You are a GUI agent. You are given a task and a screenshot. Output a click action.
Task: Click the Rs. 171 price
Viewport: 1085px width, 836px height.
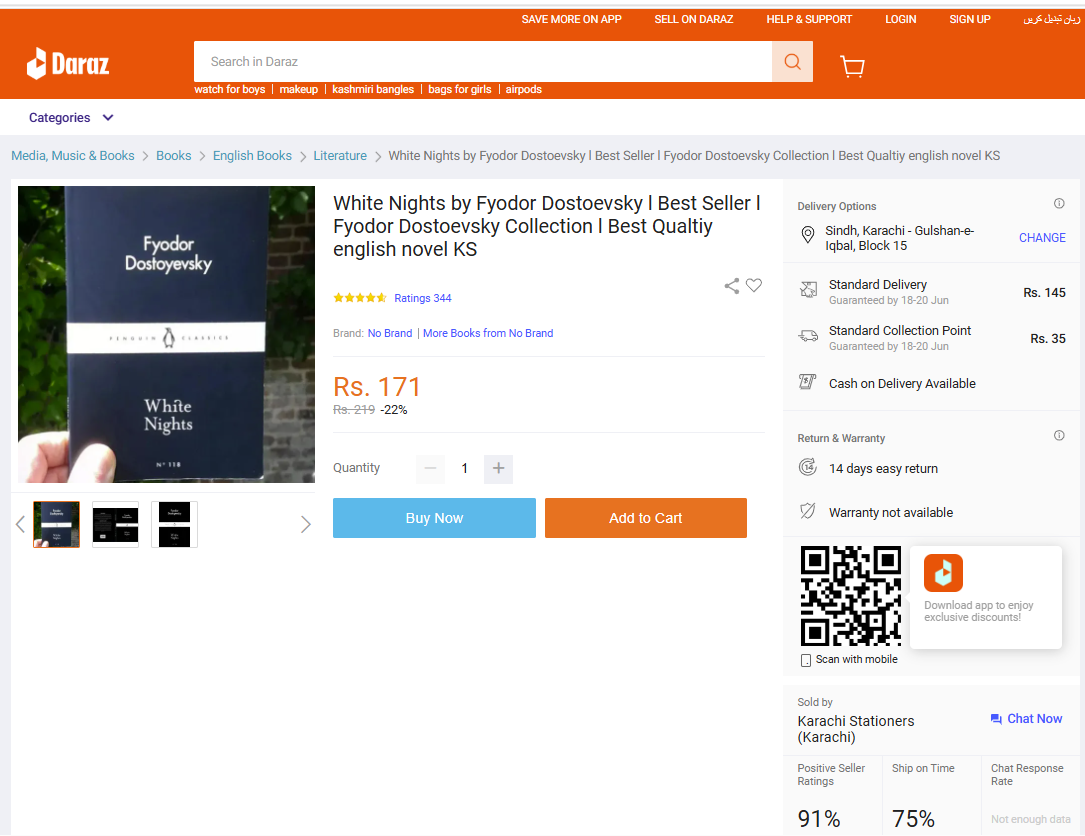coord(376,387)
